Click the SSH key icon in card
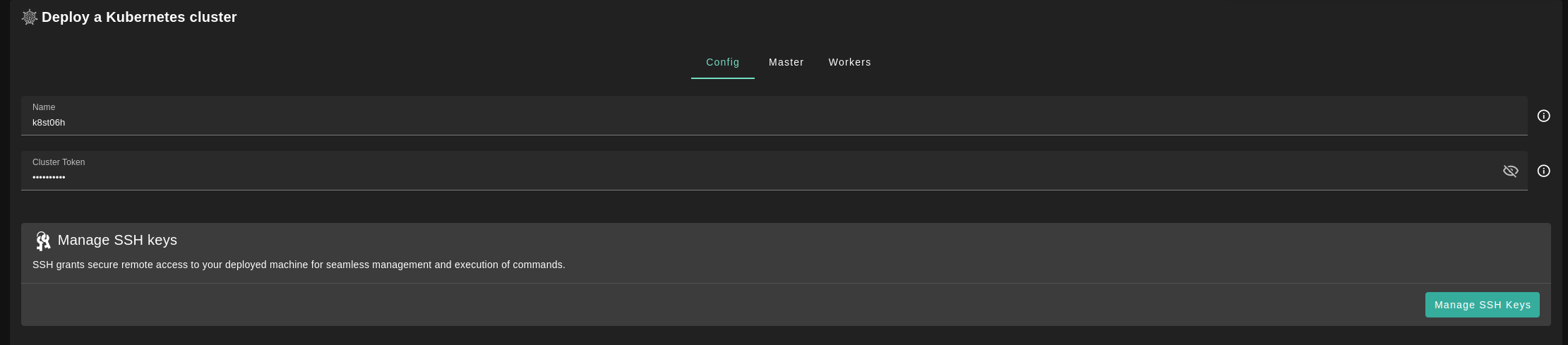Image resolution: width=1568 pixels, height=345 pixels. 43,241
